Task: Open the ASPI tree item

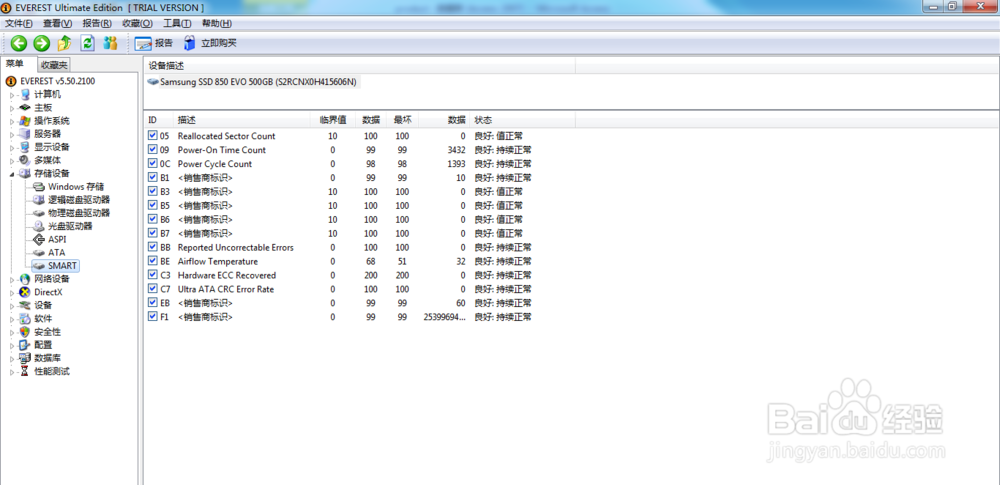Action: point(49,239)
